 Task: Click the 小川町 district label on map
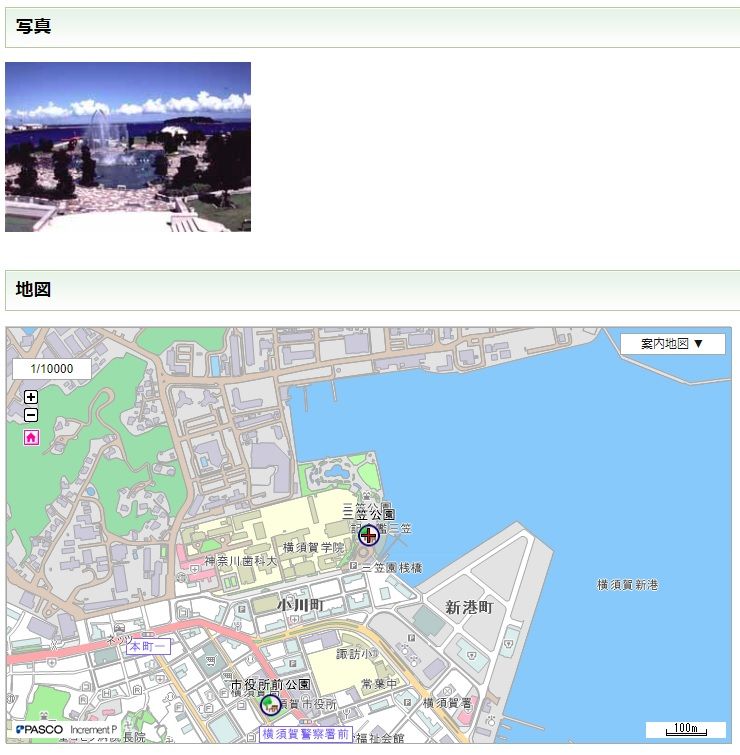click(x=300, y=605)
